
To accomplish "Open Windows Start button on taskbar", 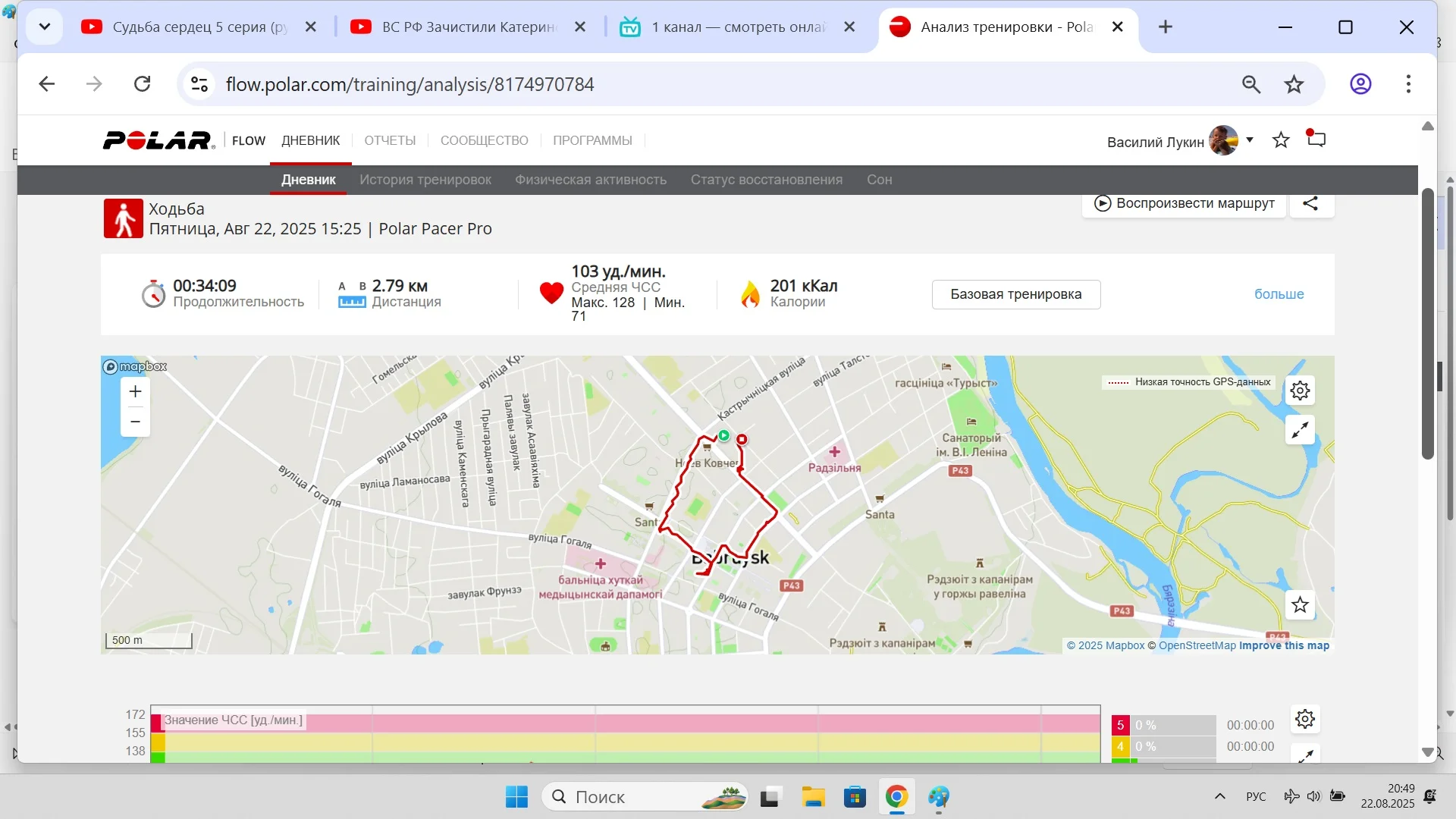I will tap(516, 797).
